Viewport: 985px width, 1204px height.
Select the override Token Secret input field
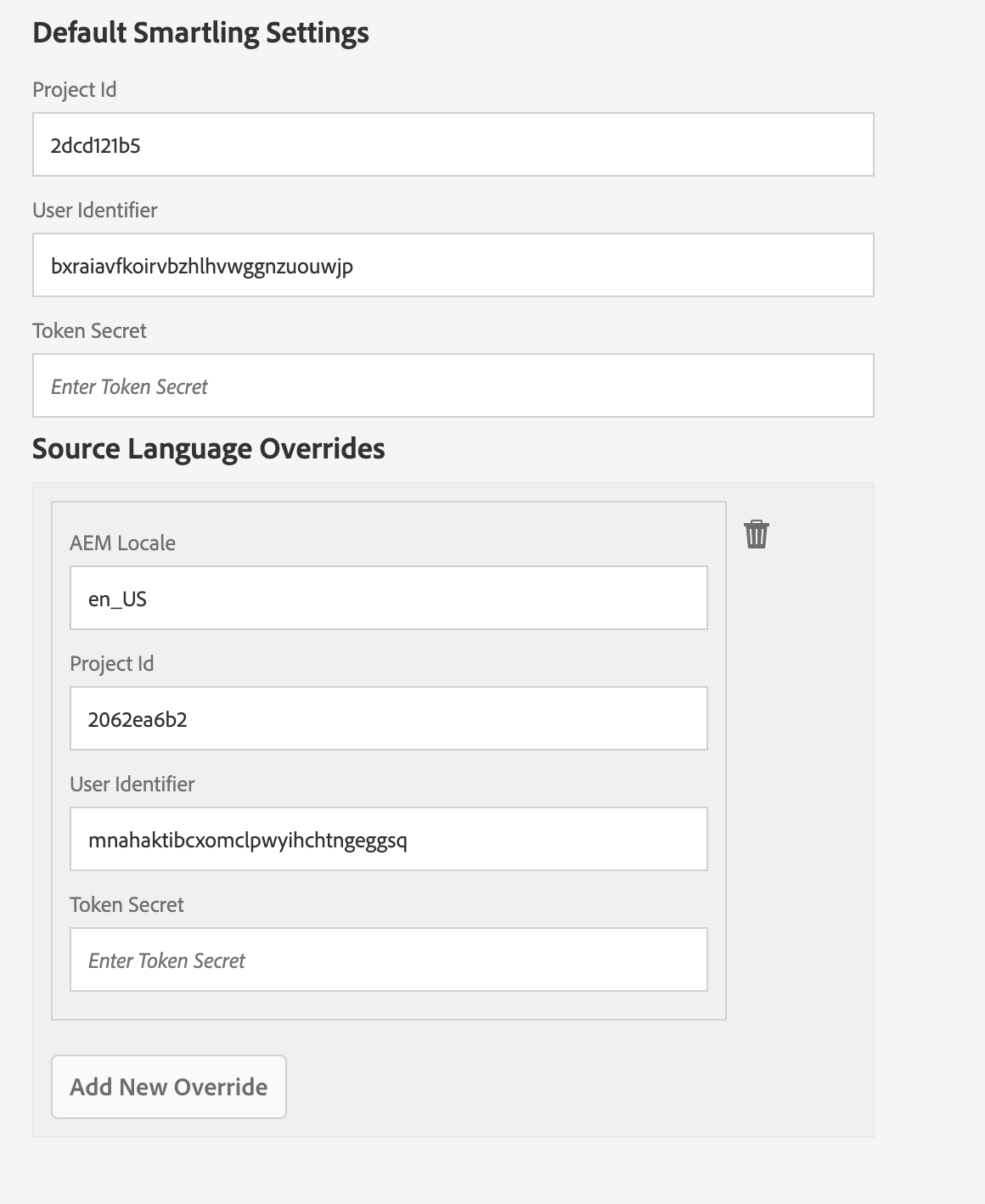pos(388,960)
